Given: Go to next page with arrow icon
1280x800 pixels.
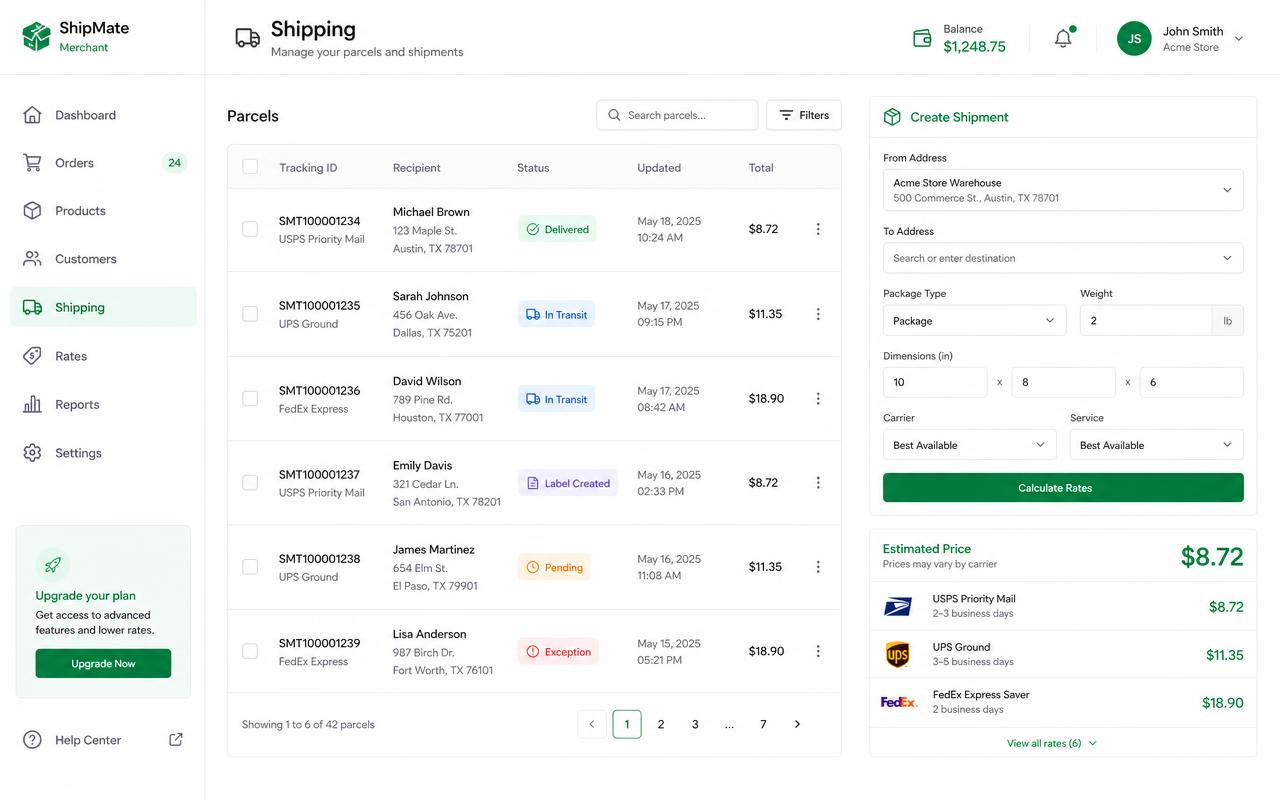Looking at the screenshot, I should [797, 724].
